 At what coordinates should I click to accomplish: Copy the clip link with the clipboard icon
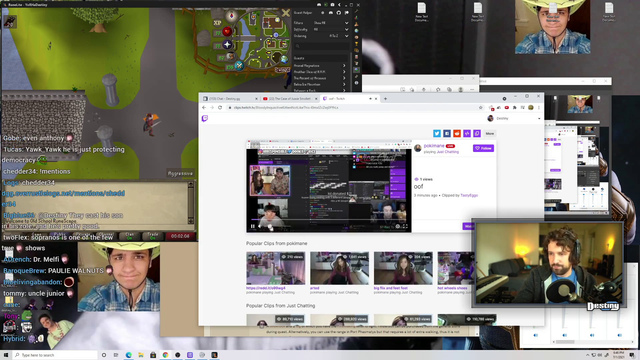pos(477,133)
